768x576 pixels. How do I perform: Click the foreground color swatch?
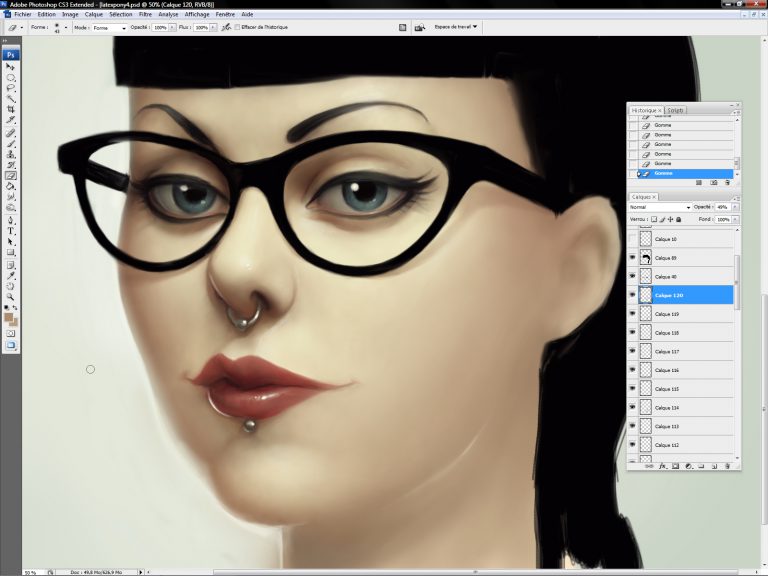coord(9,317)
